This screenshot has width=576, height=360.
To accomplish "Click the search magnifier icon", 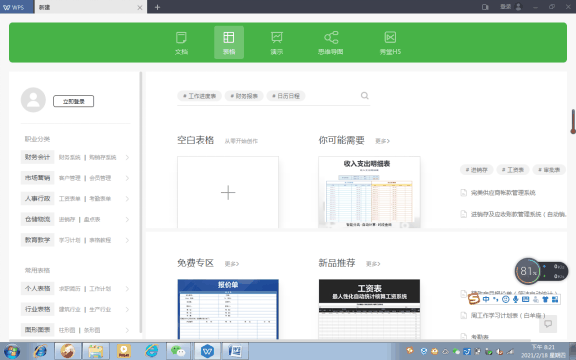I will pos(364,96).
